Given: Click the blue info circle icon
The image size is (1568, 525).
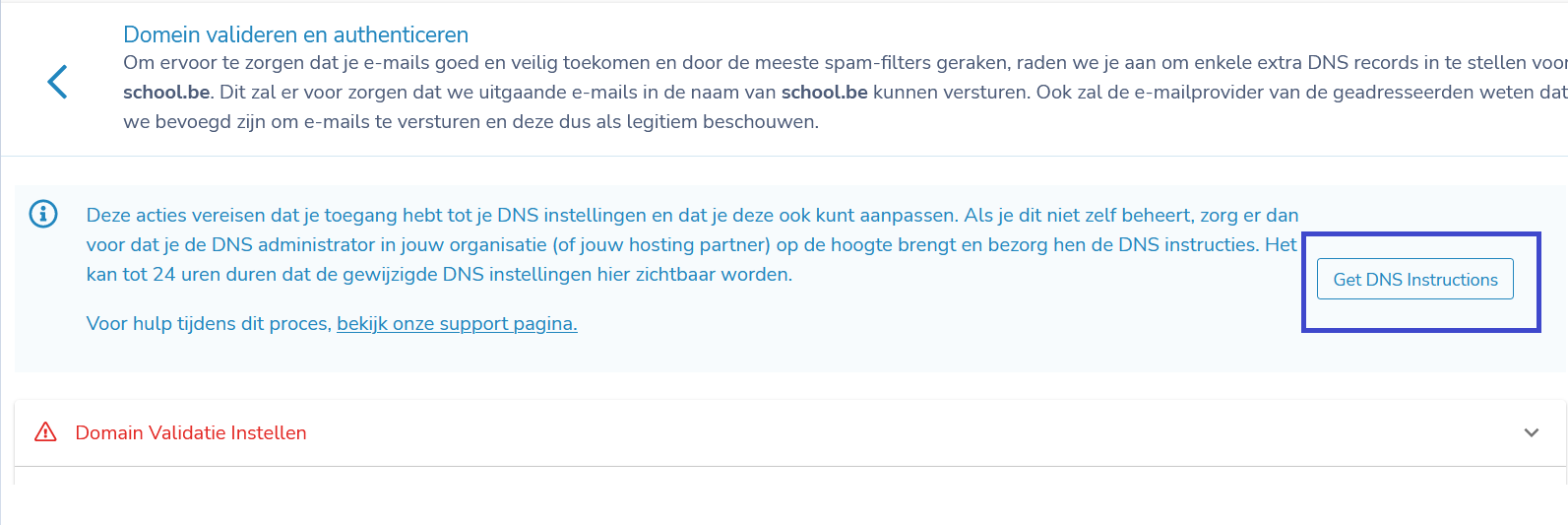Looking at the screenshot, I should (43, 214).
